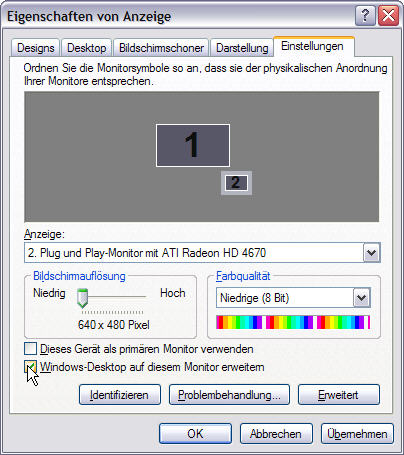Close the Eigenschaften von Anzeige dialog
This screenshot has width=404, height=455.
coord(388,15)
